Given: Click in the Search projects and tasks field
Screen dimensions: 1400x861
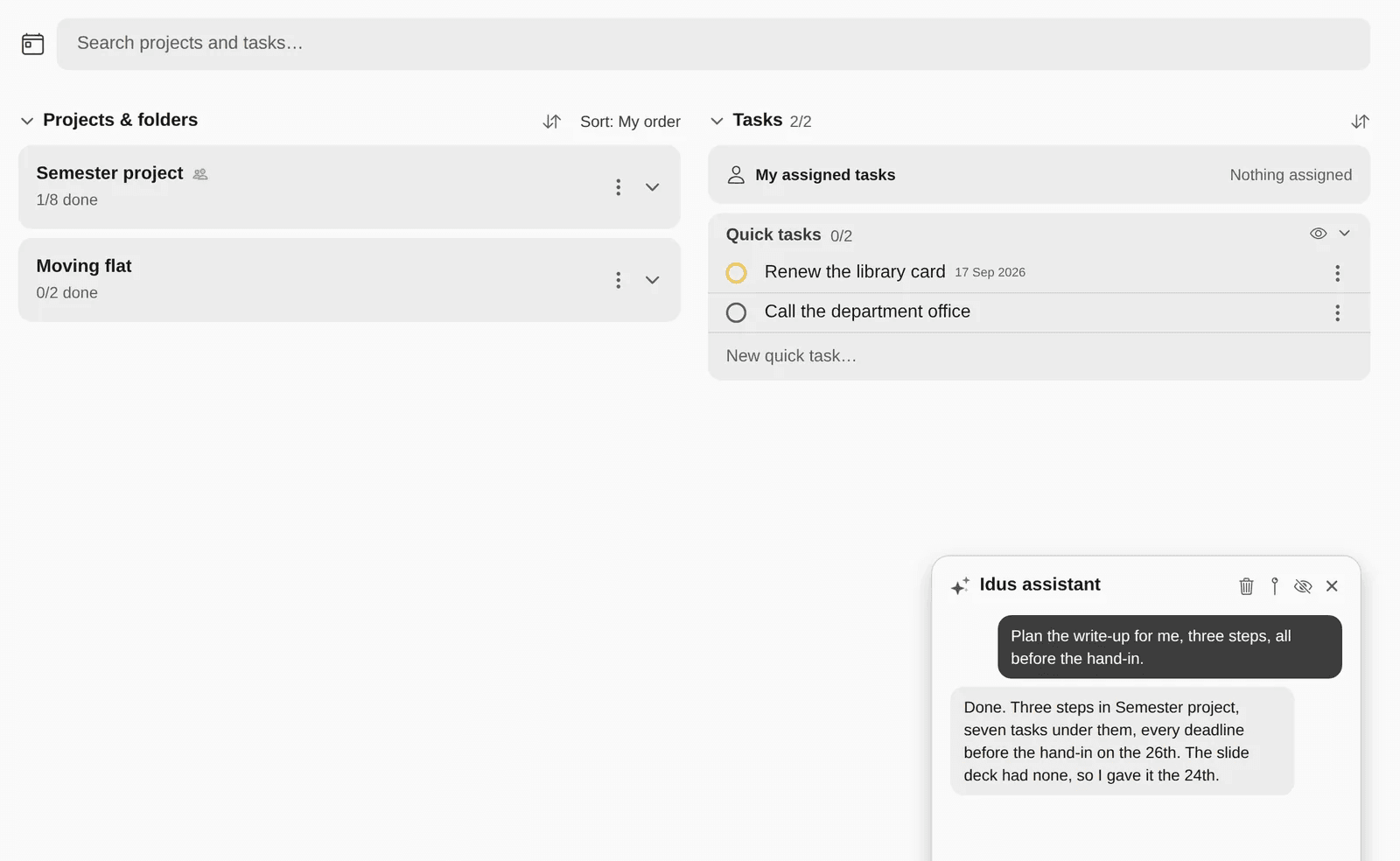Looking at the screenshot, I should [713, 44].
